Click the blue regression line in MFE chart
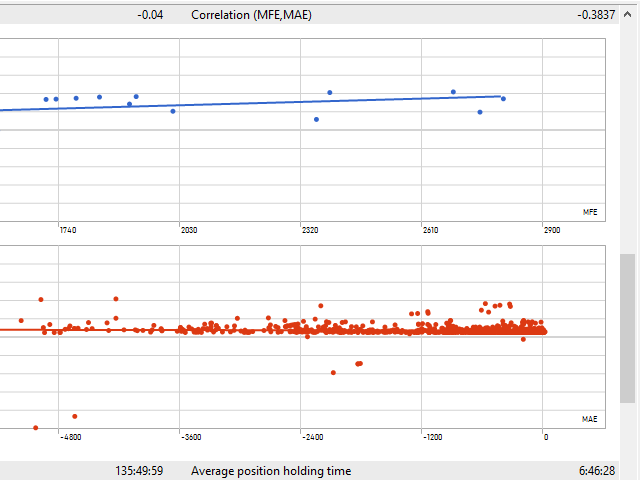Image resolution: width=640 pixels, height=480 pixels. 250,103
